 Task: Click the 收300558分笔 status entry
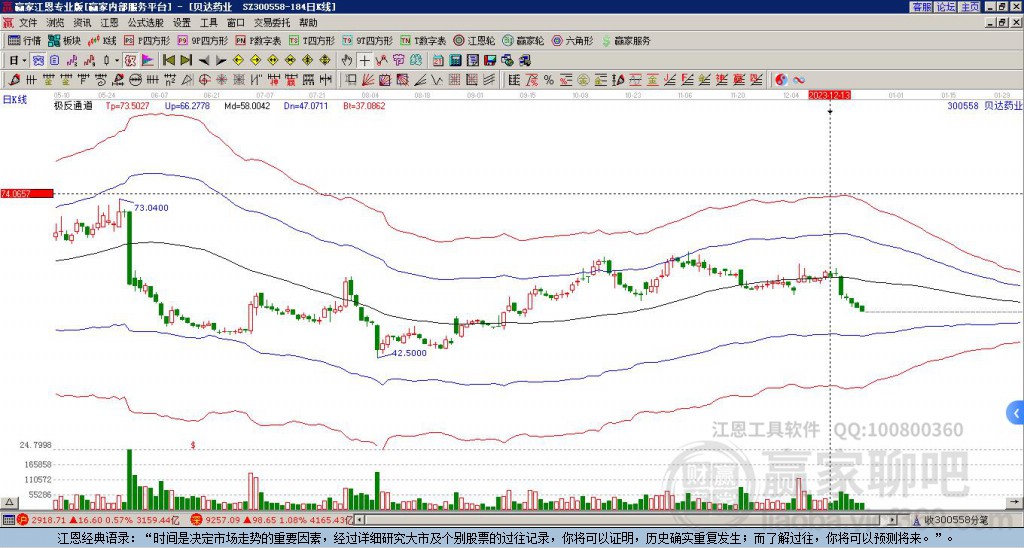click(x=957, y=520)
